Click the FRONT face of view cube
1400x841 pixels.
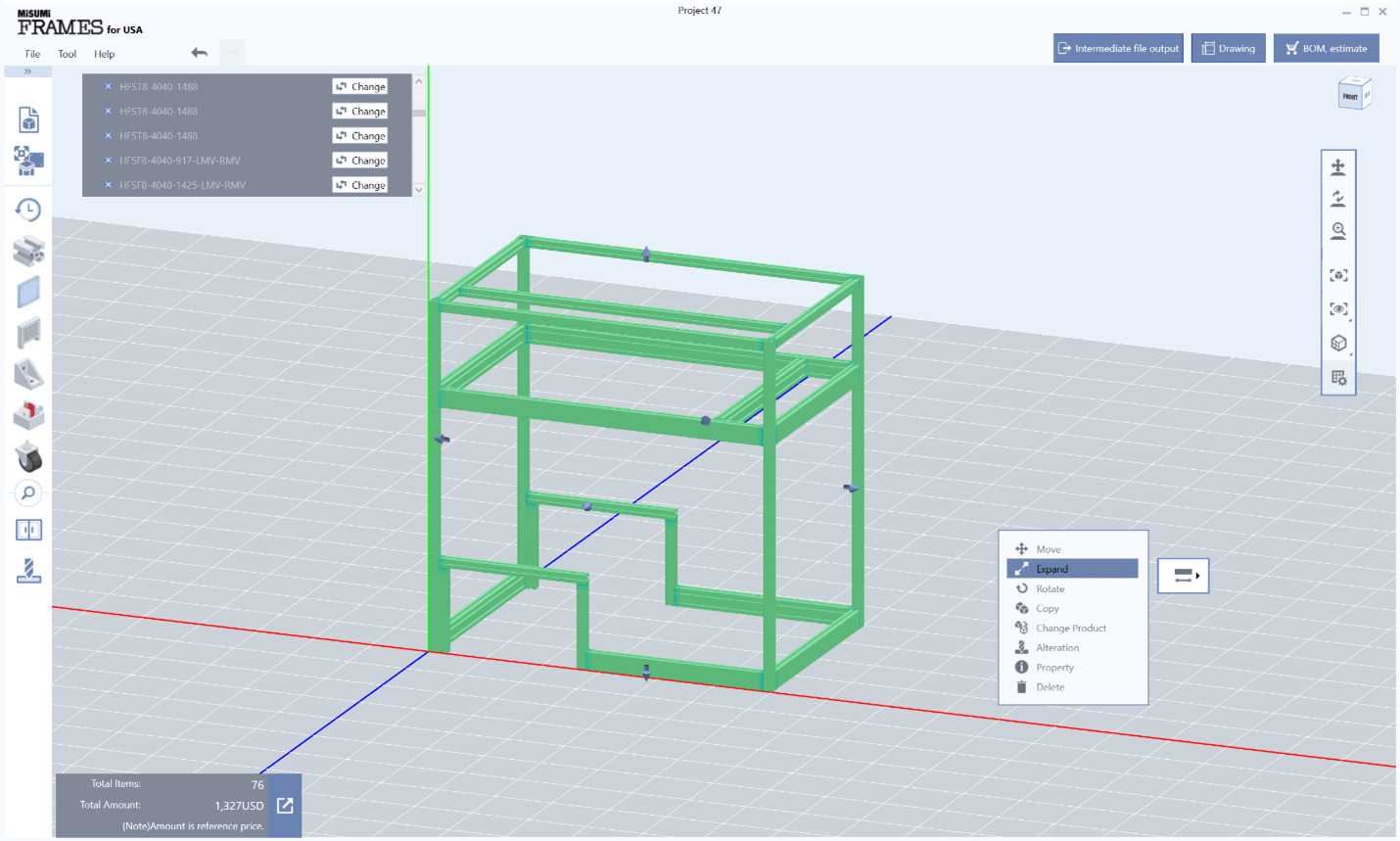click(1350, 97)
